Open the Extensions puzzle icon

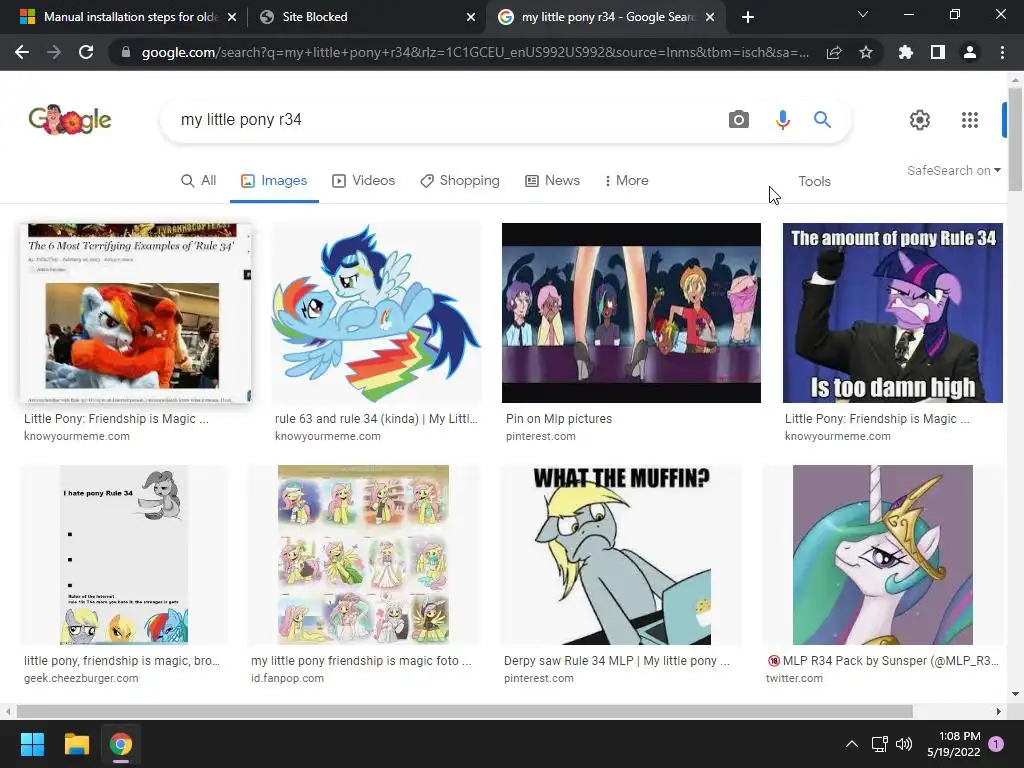tap(906, 52)
